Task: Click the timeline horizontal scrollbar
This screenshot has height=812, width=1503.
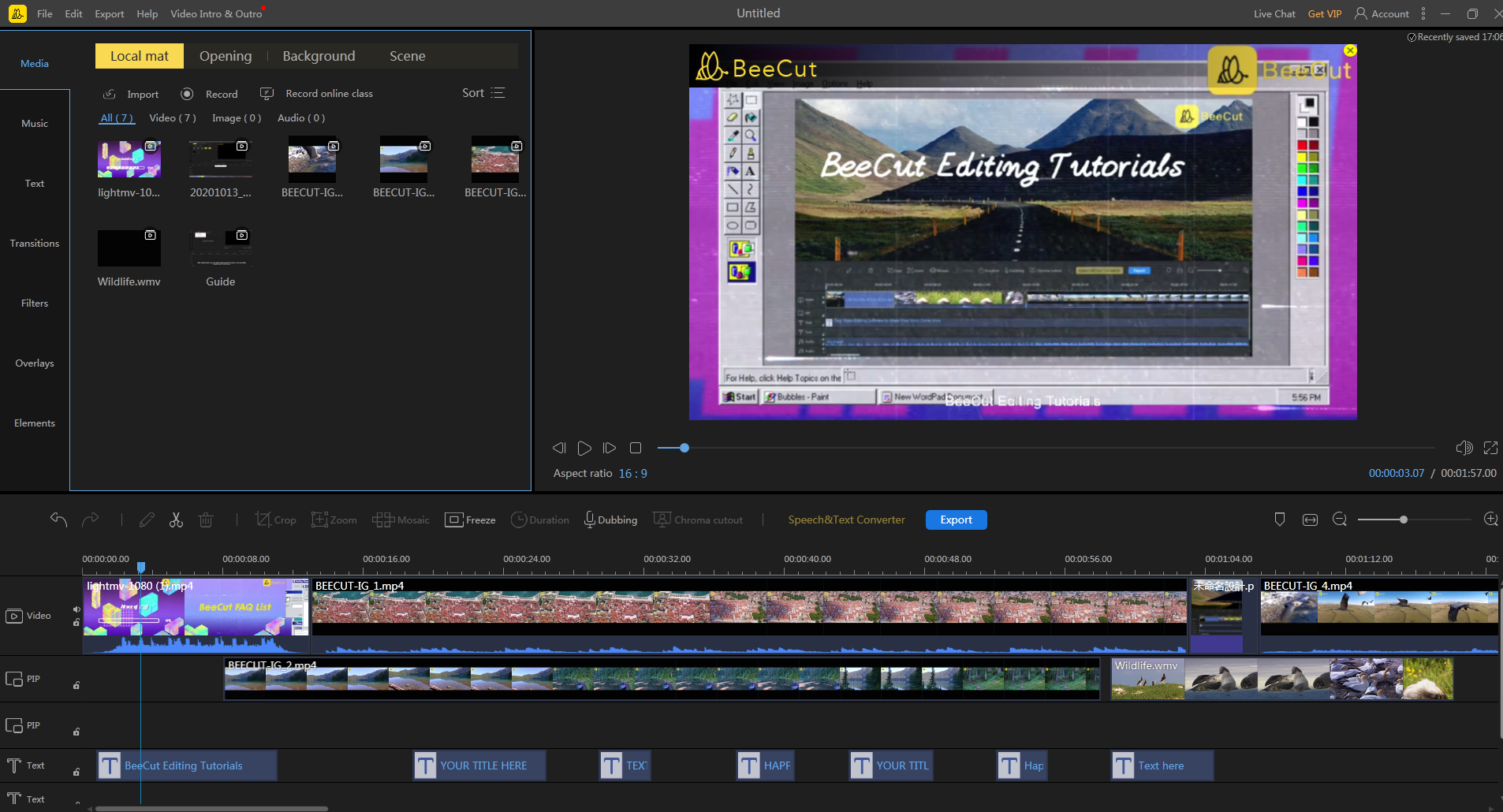Action: 211,808
